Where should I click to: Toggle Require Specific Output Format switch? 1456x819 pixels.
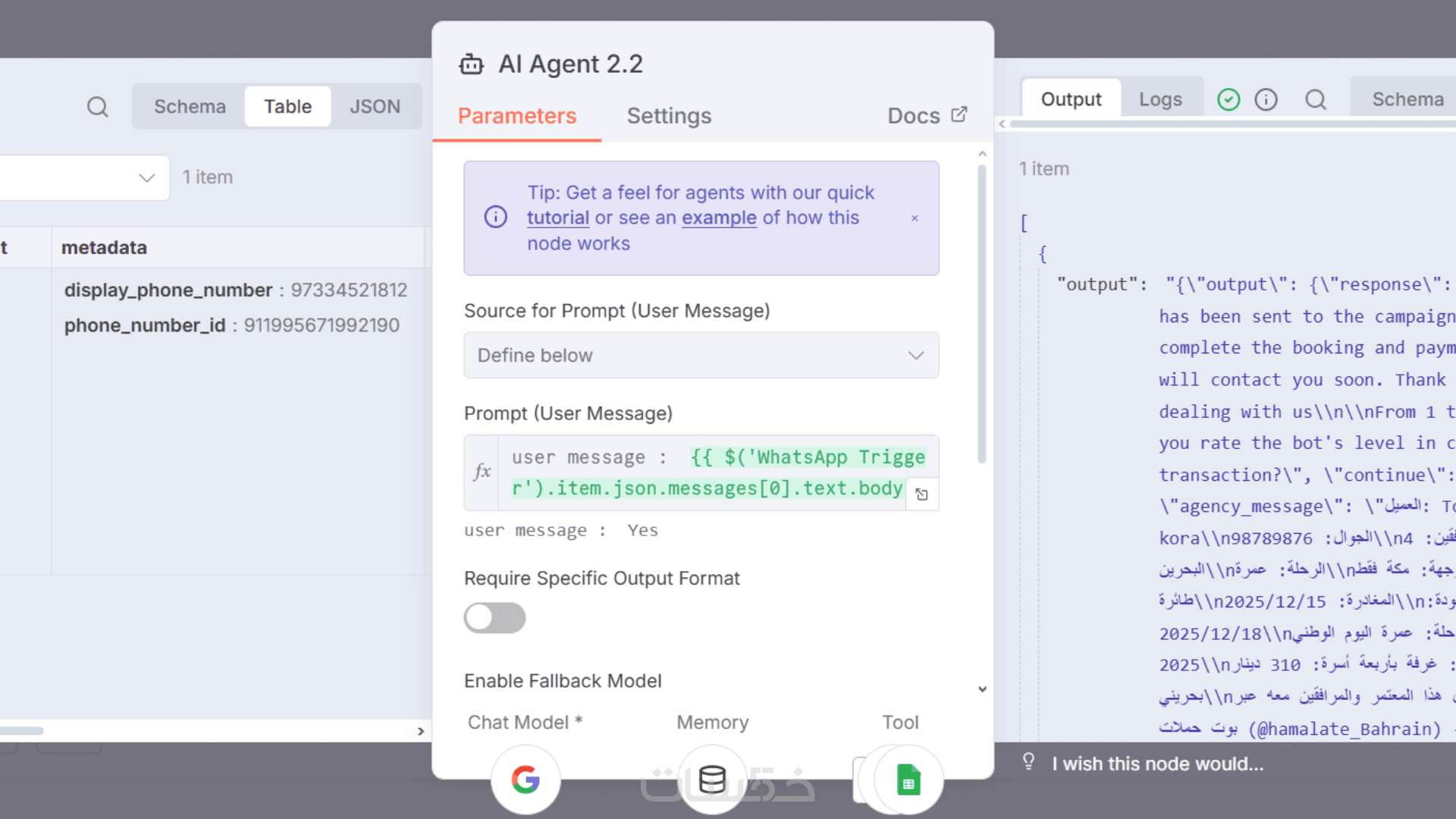coord(494,617)
